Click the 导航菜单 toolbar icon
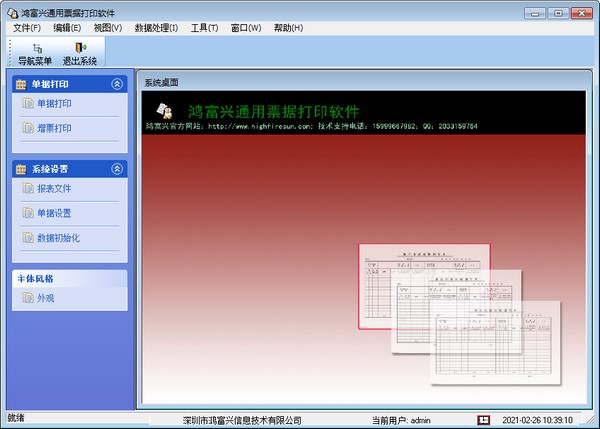This screenshot has width=600, height=429. tap(37, 49)
